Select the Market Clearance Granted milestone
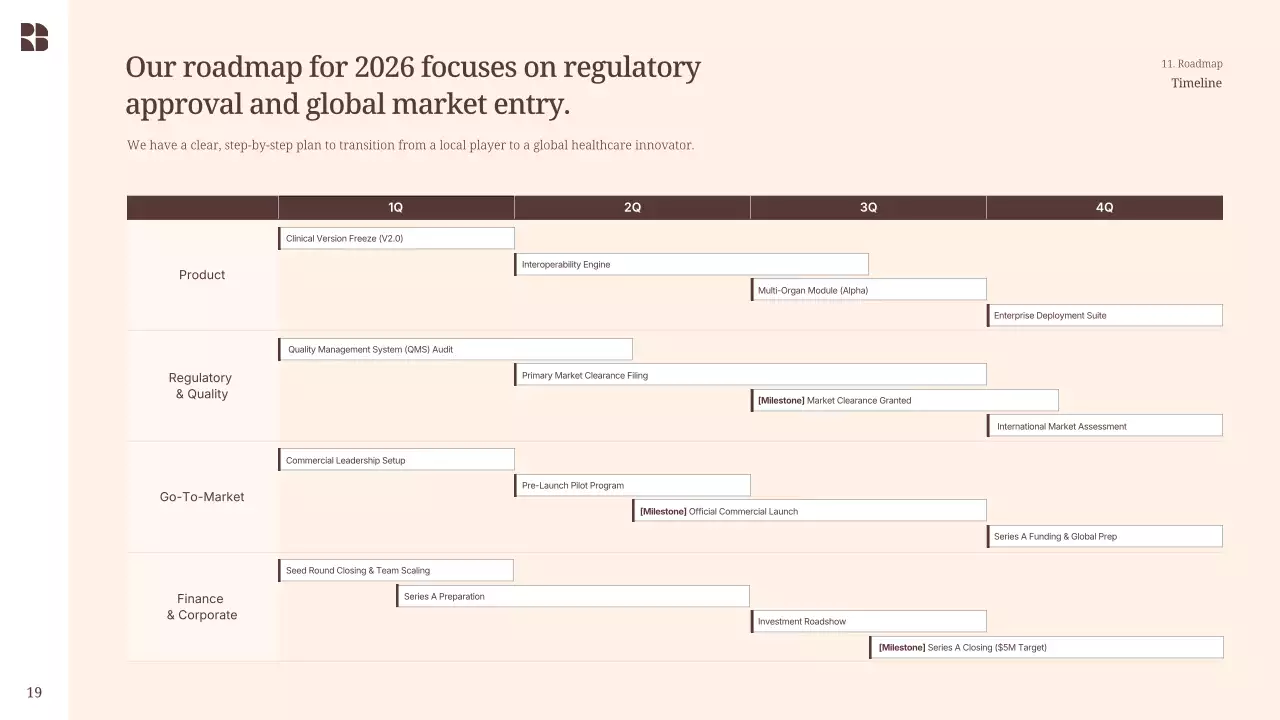This screenshot has height=720, width=1280. (904, 400)
